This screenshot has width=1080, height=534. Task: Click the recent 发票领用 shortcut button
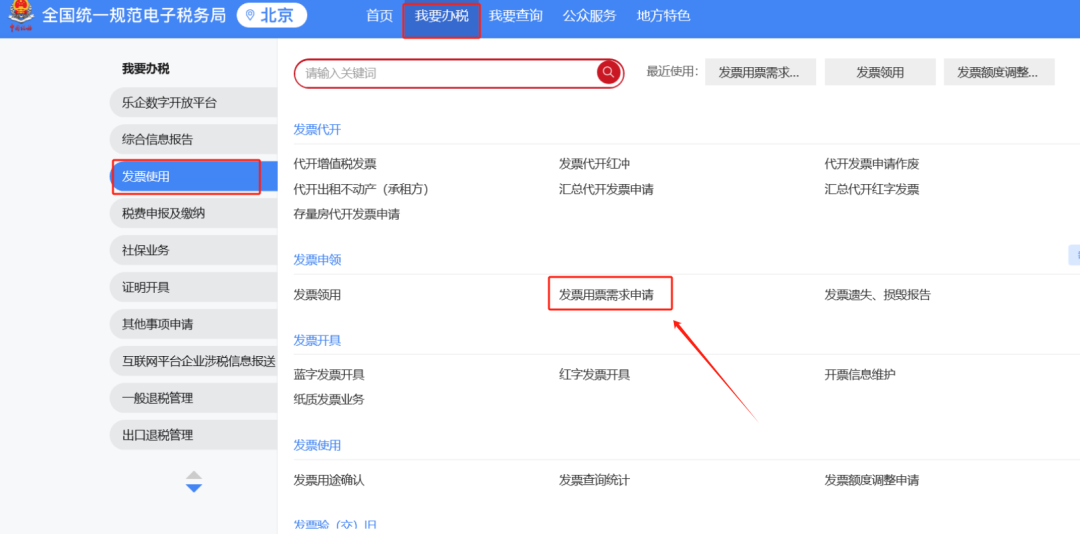880,72
